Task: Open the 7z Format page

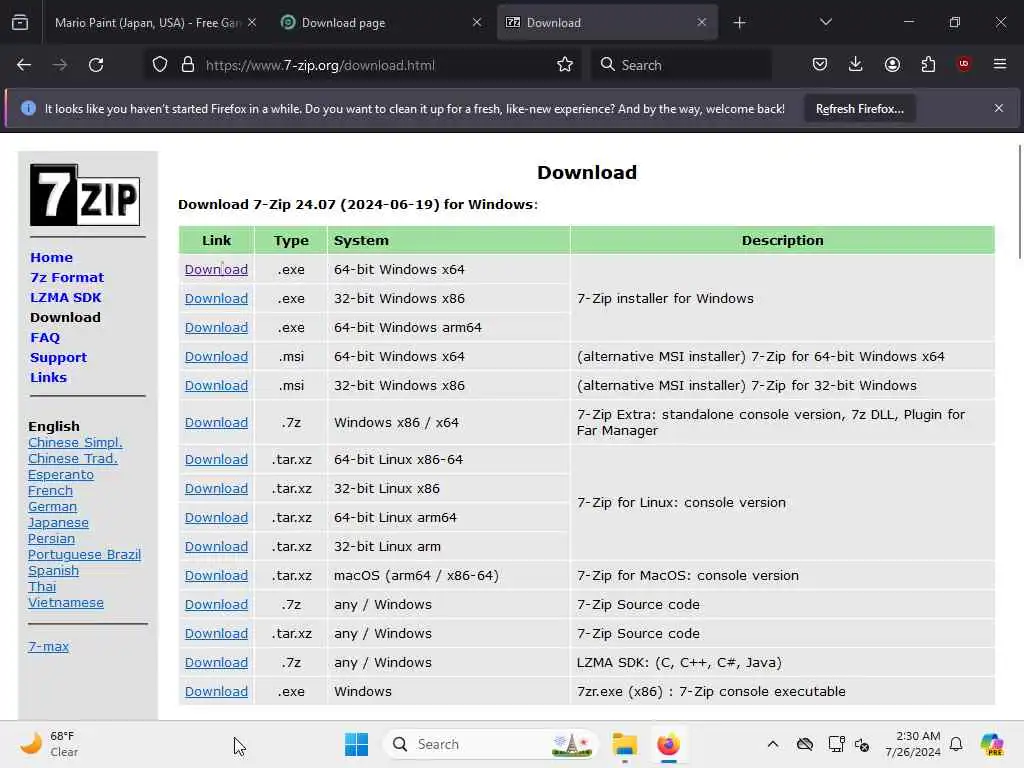Action: tap(67, 278)
